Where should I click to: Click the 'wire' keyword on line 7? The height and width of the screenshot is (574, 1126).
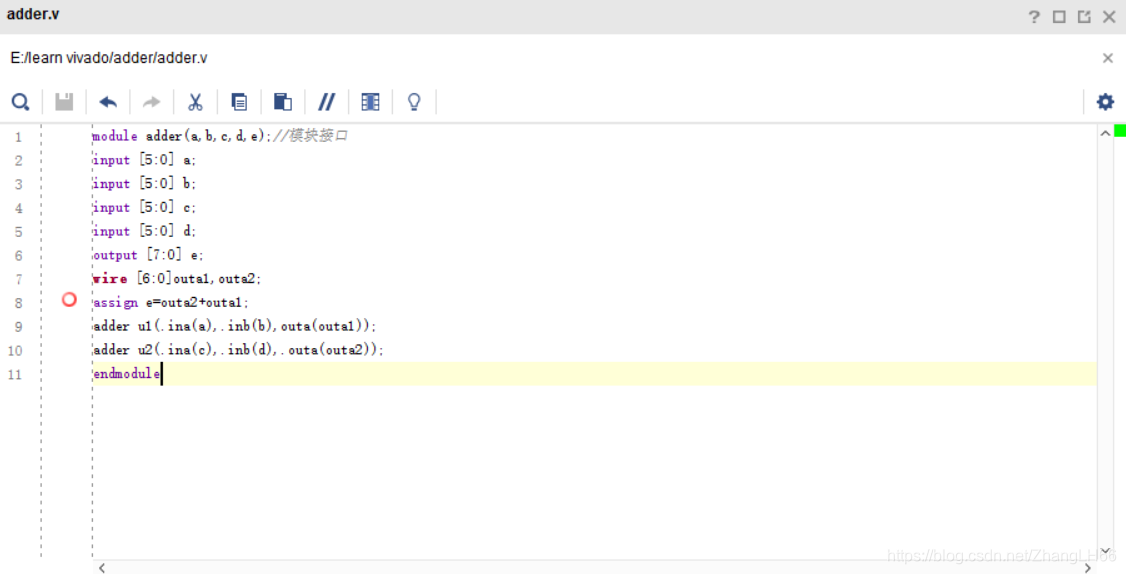pos(110,278)
